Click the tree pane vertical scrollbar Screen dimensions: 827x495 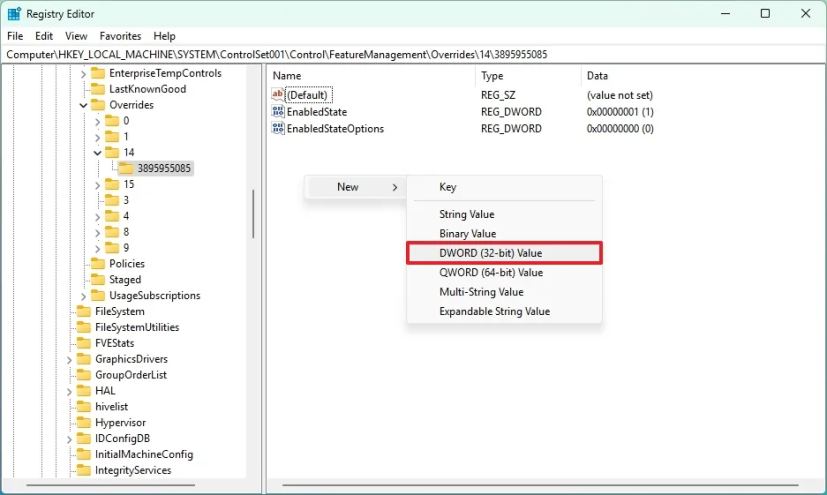[253, 214]
